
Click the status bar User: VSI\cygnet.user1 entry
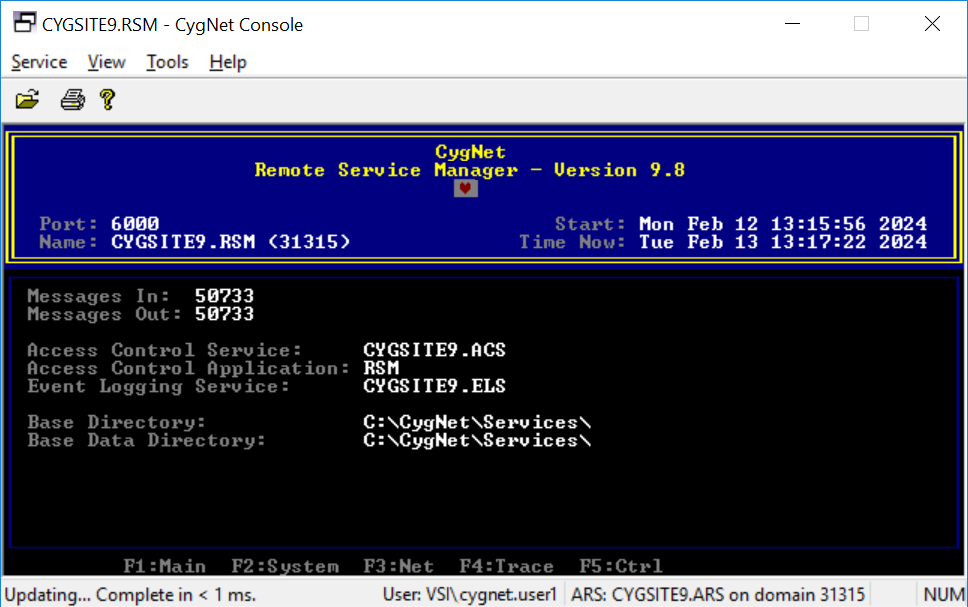(x=470, y=595)
